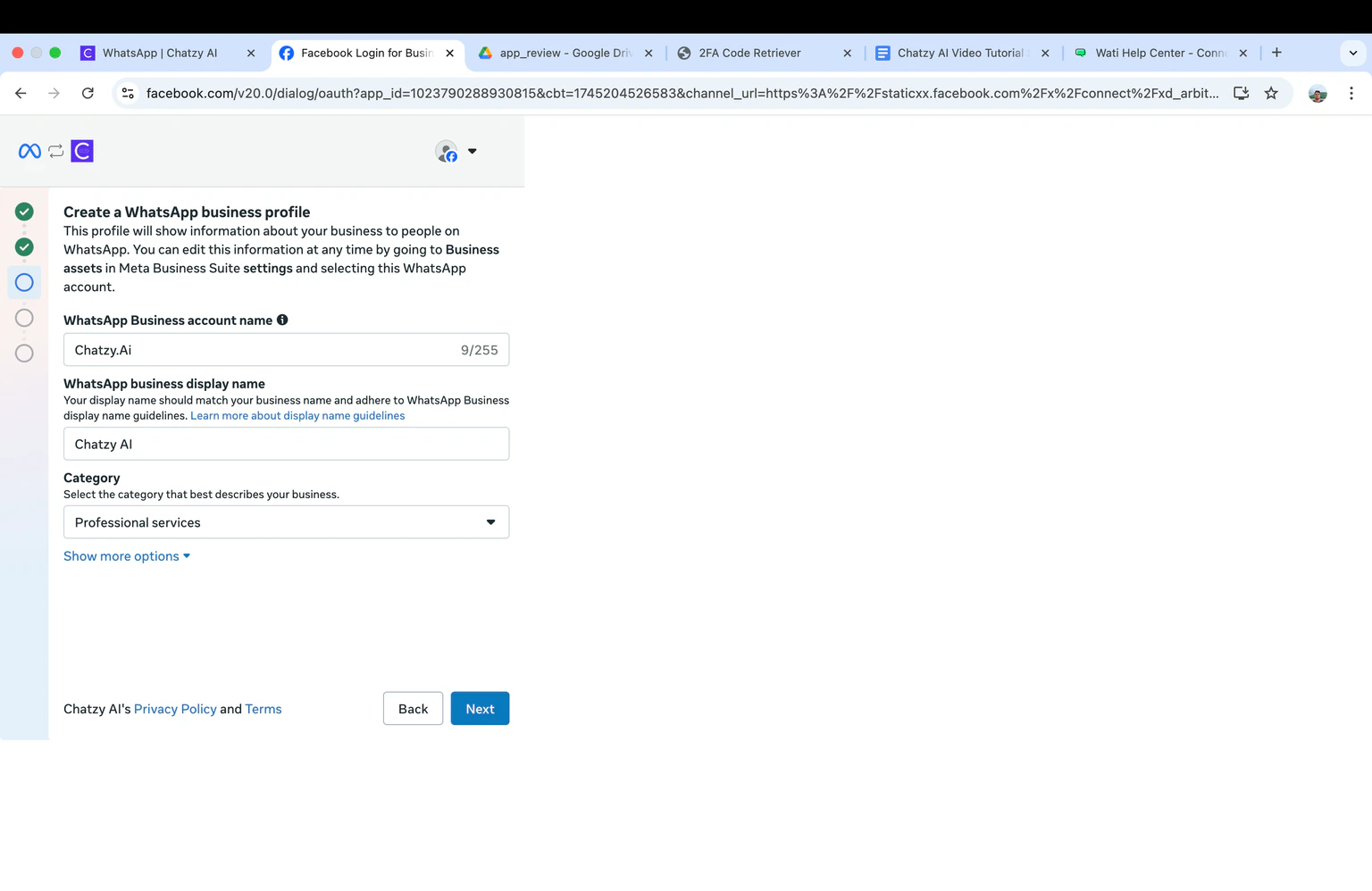Open Learn more about display name guidelines
1372x891 pixels.
click(297, 416)
